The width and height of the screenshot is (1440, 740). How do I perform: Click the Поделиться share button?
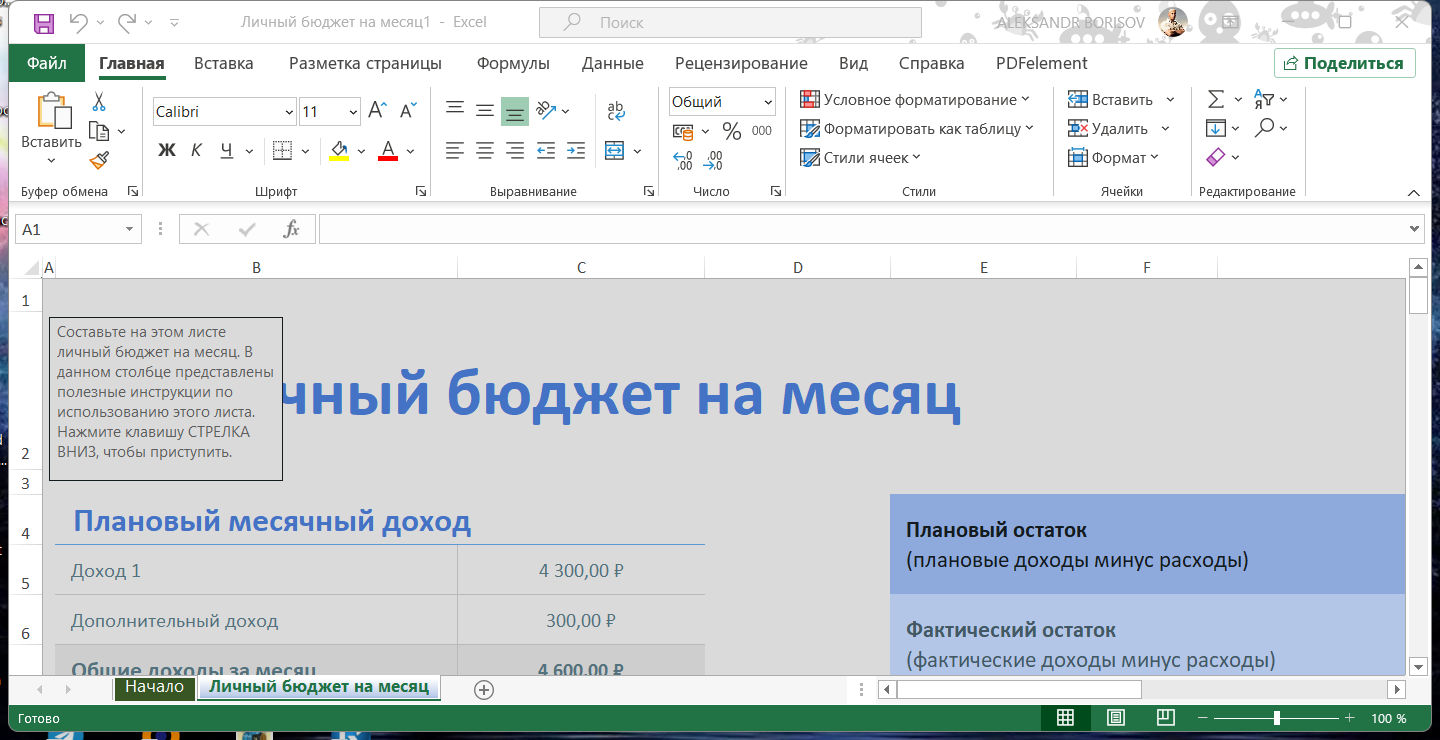coord(1344,63)
